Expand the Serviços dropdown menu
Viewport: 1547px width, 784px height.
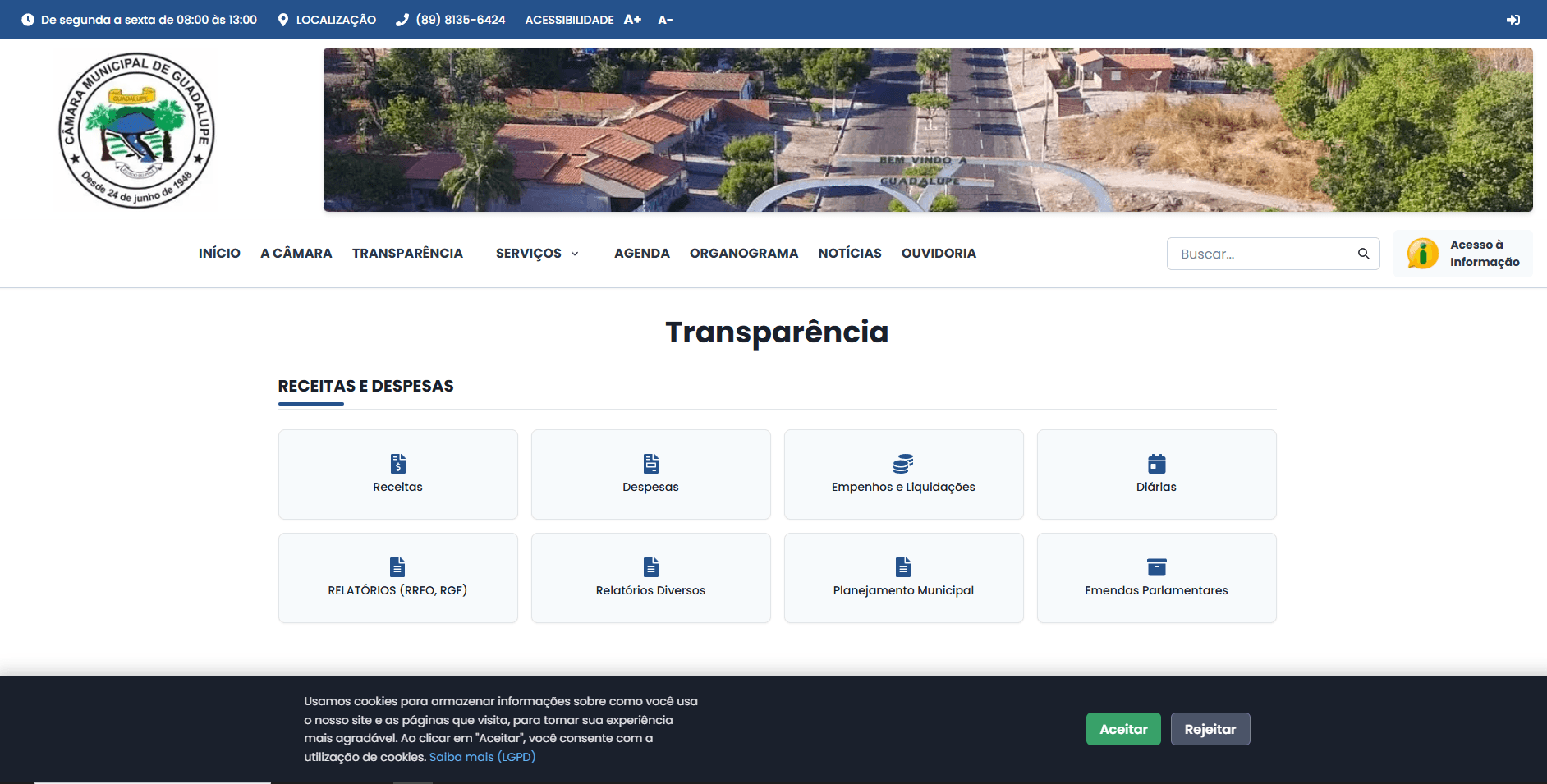click(537, 254)
